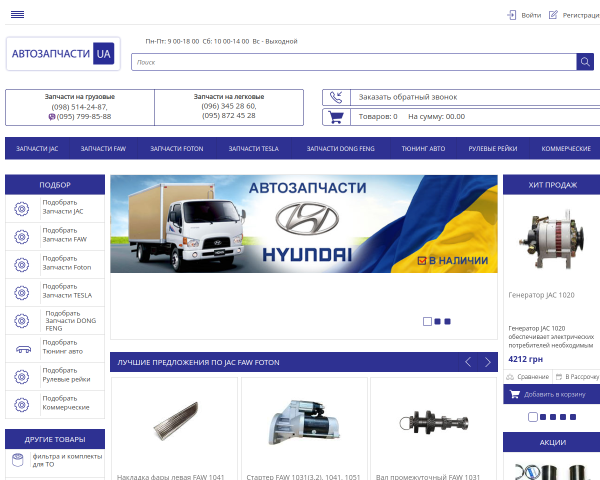
Task: Click the Hyundai truck banner image
Action: [x=304, y=224]
